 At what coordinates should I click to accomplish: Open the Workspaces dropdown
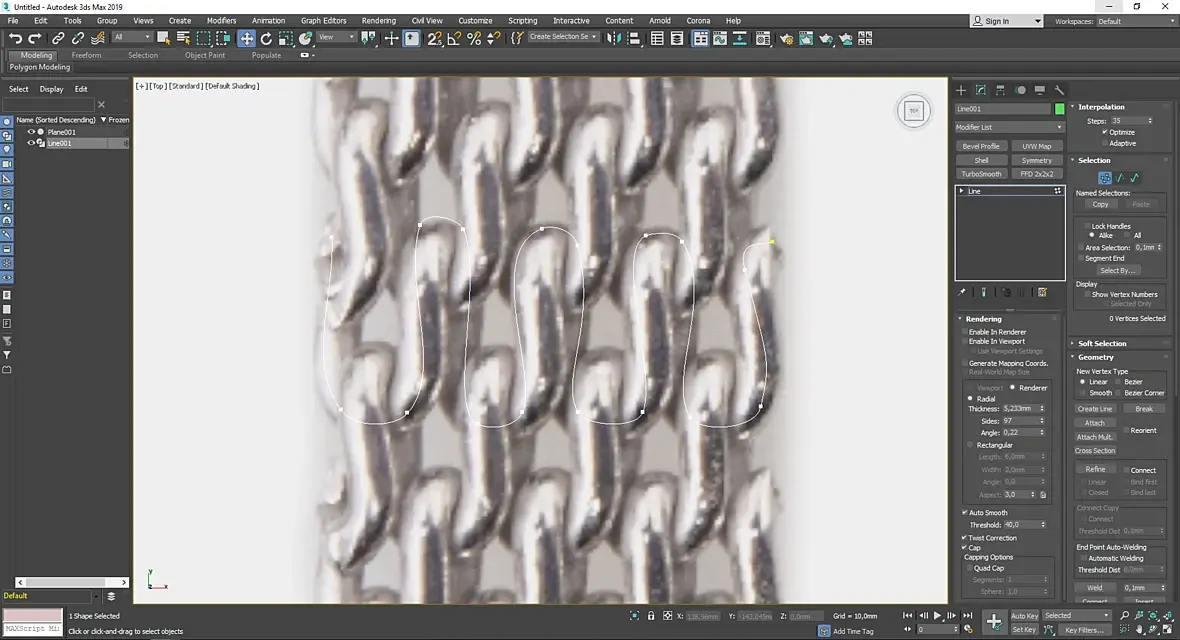point(1133,21)
